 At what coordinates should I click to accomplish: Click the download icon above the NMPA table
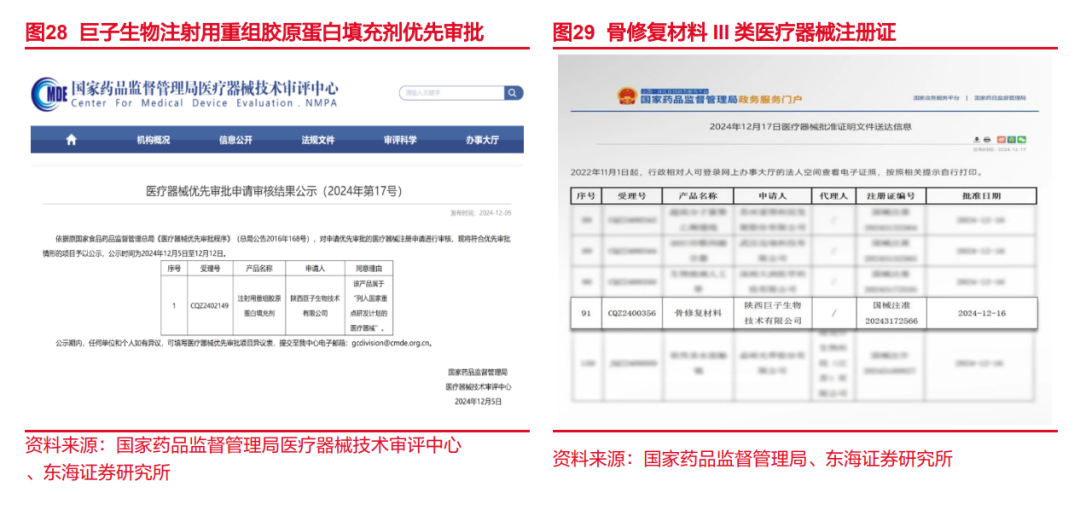[977, 140]
